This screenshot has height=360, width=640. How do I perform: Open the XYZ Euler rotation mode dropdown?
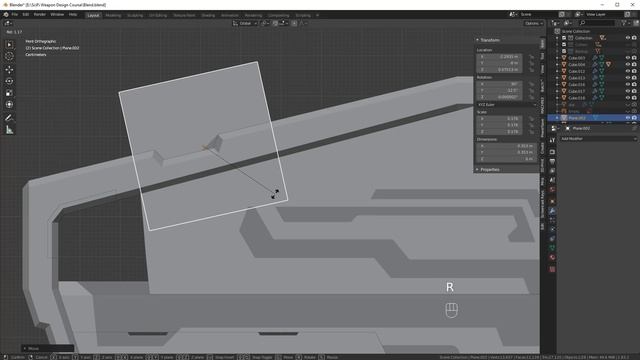coord(507,104)
